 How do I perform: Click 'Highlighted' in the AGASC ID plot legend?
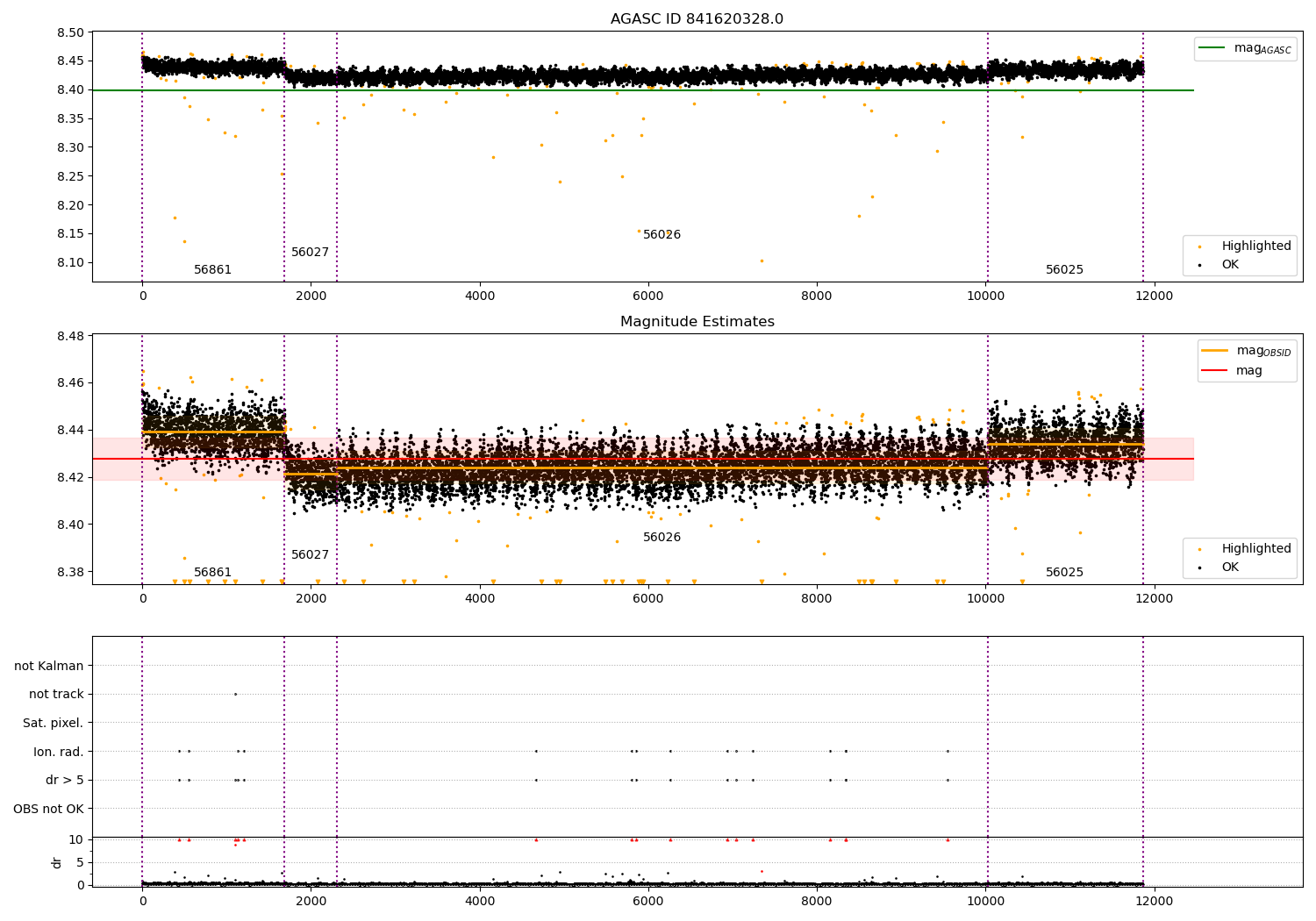coord(1256,246)
